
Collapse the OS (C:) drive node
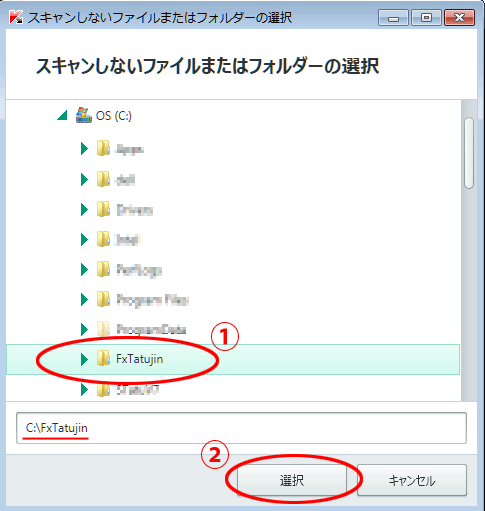[x=62, y=116]
